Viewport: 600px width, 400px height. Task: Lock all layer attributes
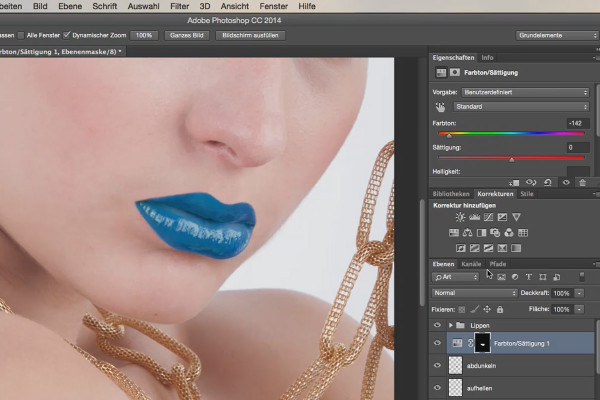(500, 309)
